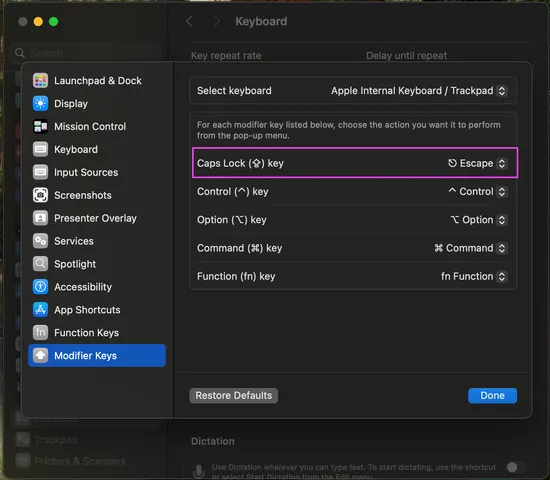Image resolution: width=550 pixels, height=480 pixels.
Task: Click the Caps Lock key label
Action: pyautogui.click(x=240, y=164)
